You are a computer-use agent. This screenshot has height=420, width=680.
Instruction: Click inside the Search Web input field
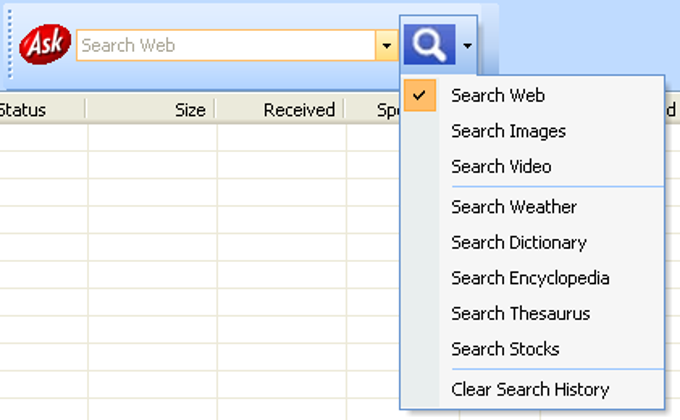pos(226,45)
